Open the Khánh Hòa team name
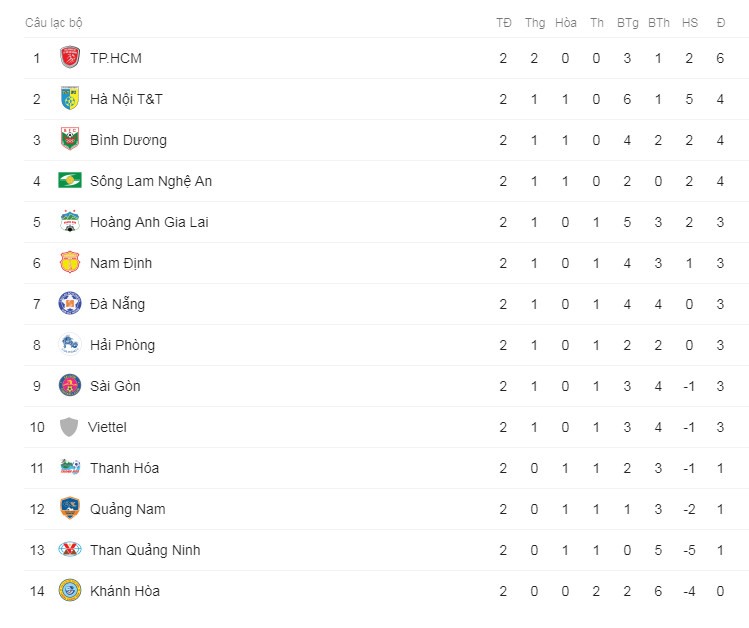749x628 pixels. click(125, 591)
